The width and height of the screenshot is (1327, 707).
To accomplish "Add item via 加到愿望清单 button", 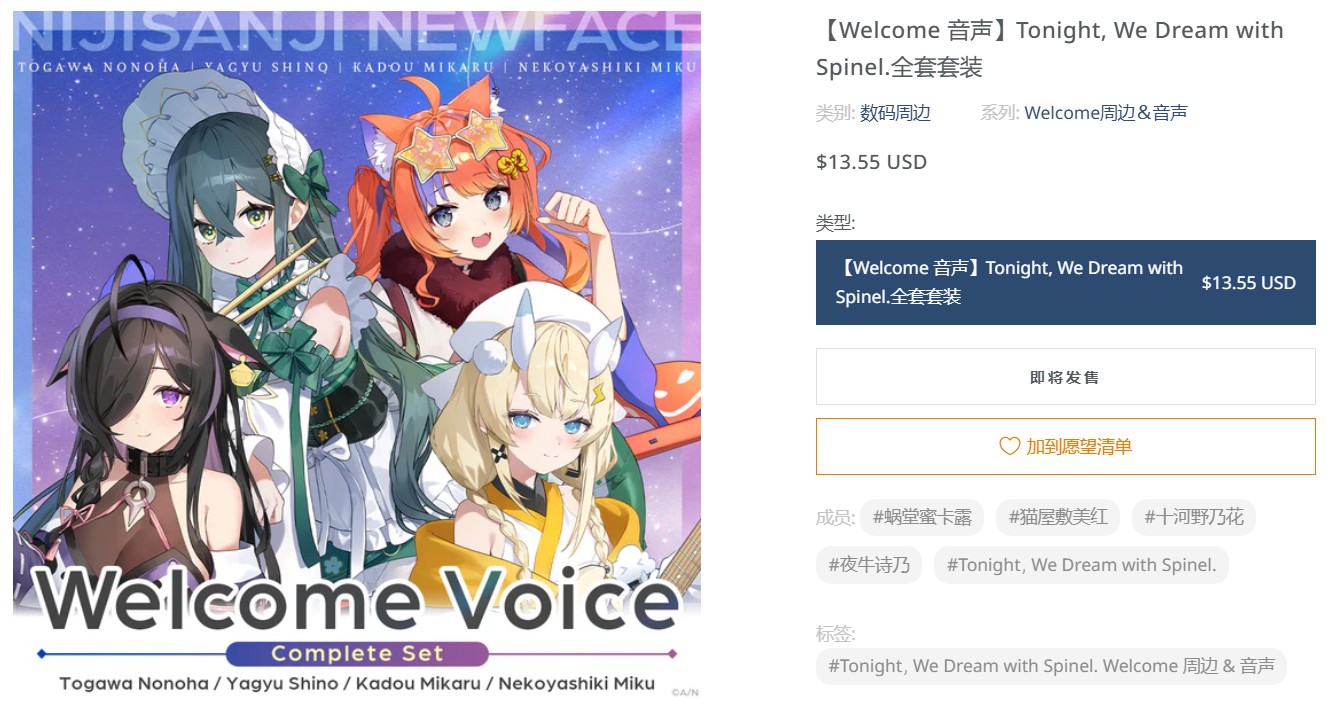I will coord(1065,446).
